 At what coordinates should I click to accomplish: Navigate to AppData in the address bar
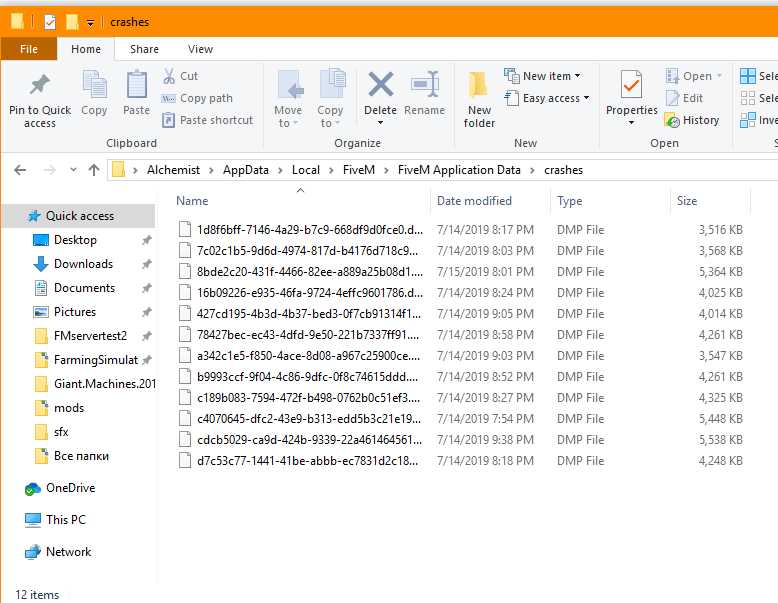[x=246, y=170]
